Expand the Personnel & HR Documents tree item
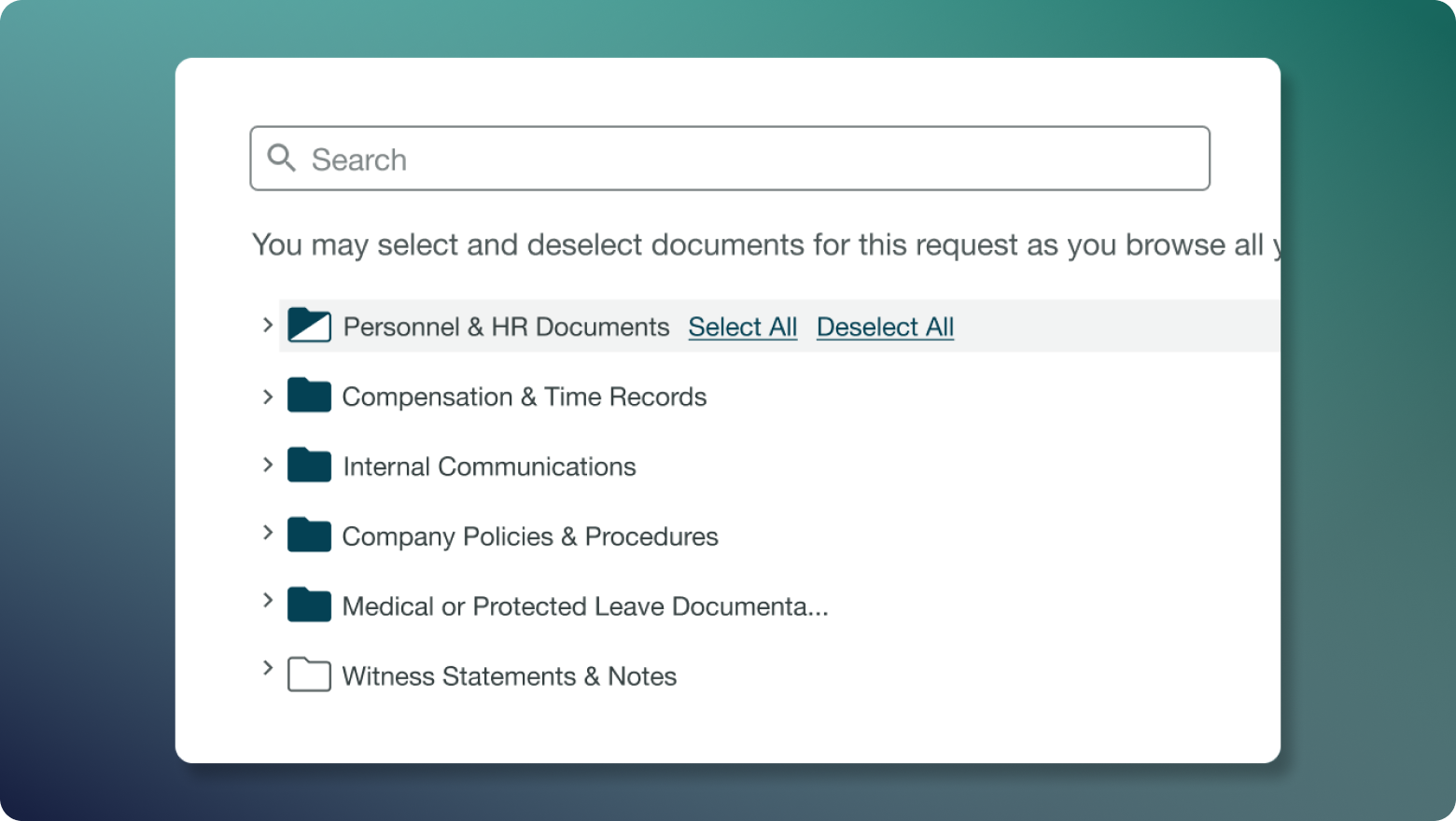Viewport: 1456px width, 821px height. coord(269,325)
